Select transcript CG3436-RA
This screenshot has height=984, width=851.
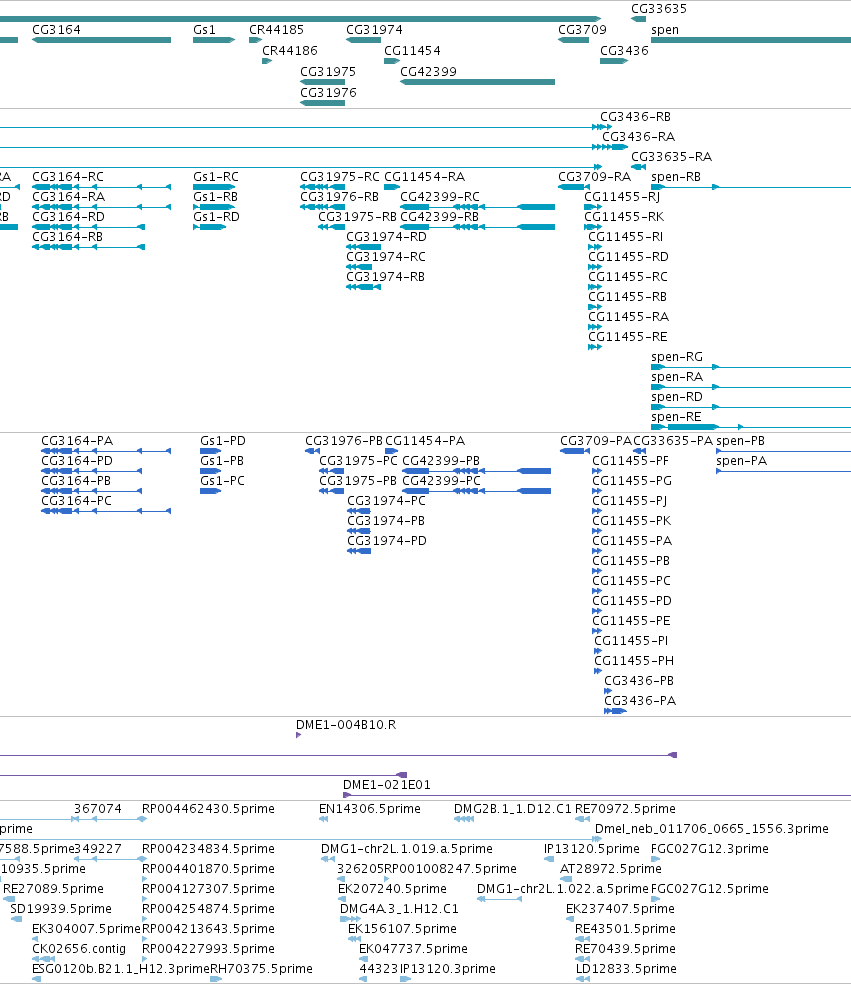(x=639, y=137)
